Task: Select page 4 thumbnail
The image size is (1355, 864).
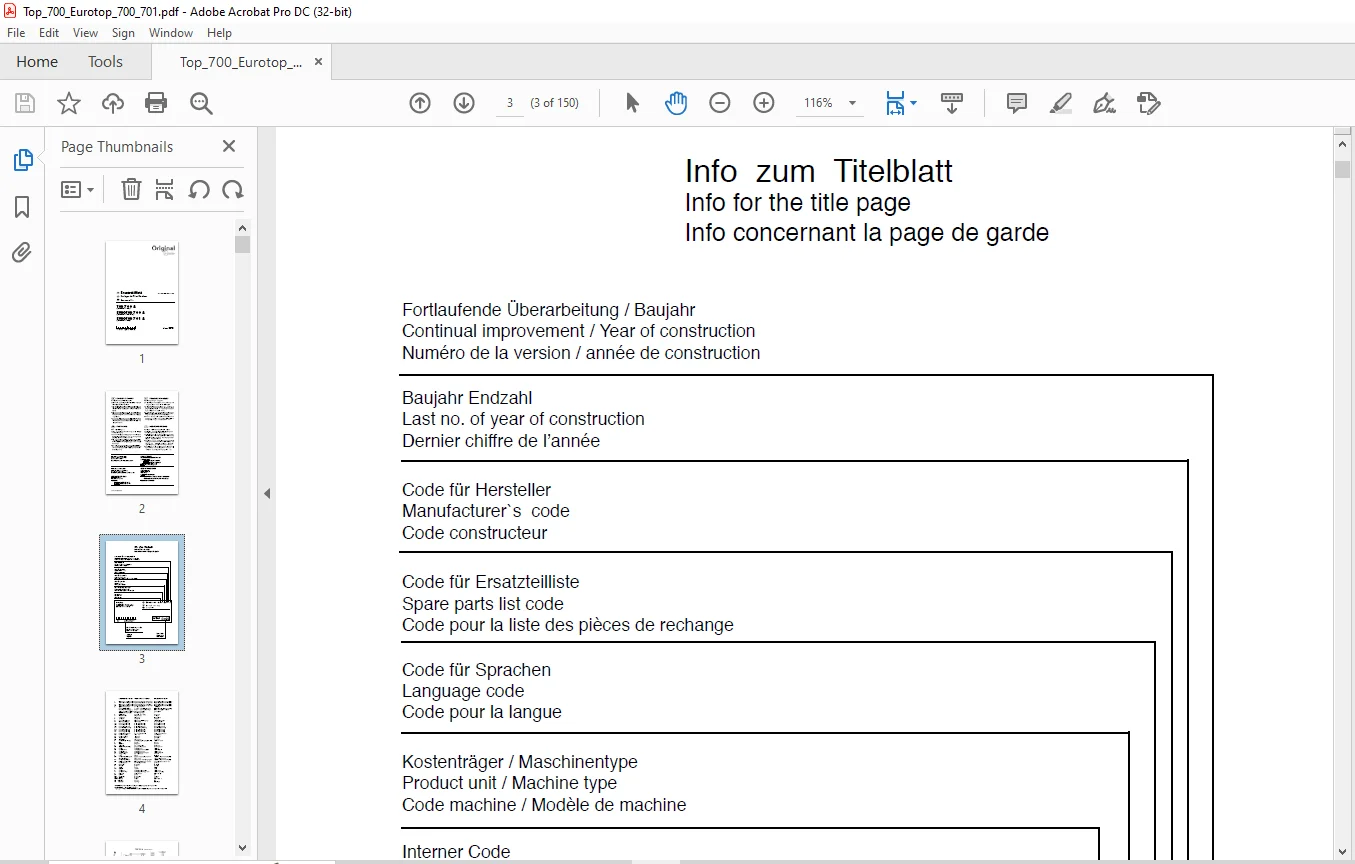Action: pyautogui.click(x=142, y=743)
